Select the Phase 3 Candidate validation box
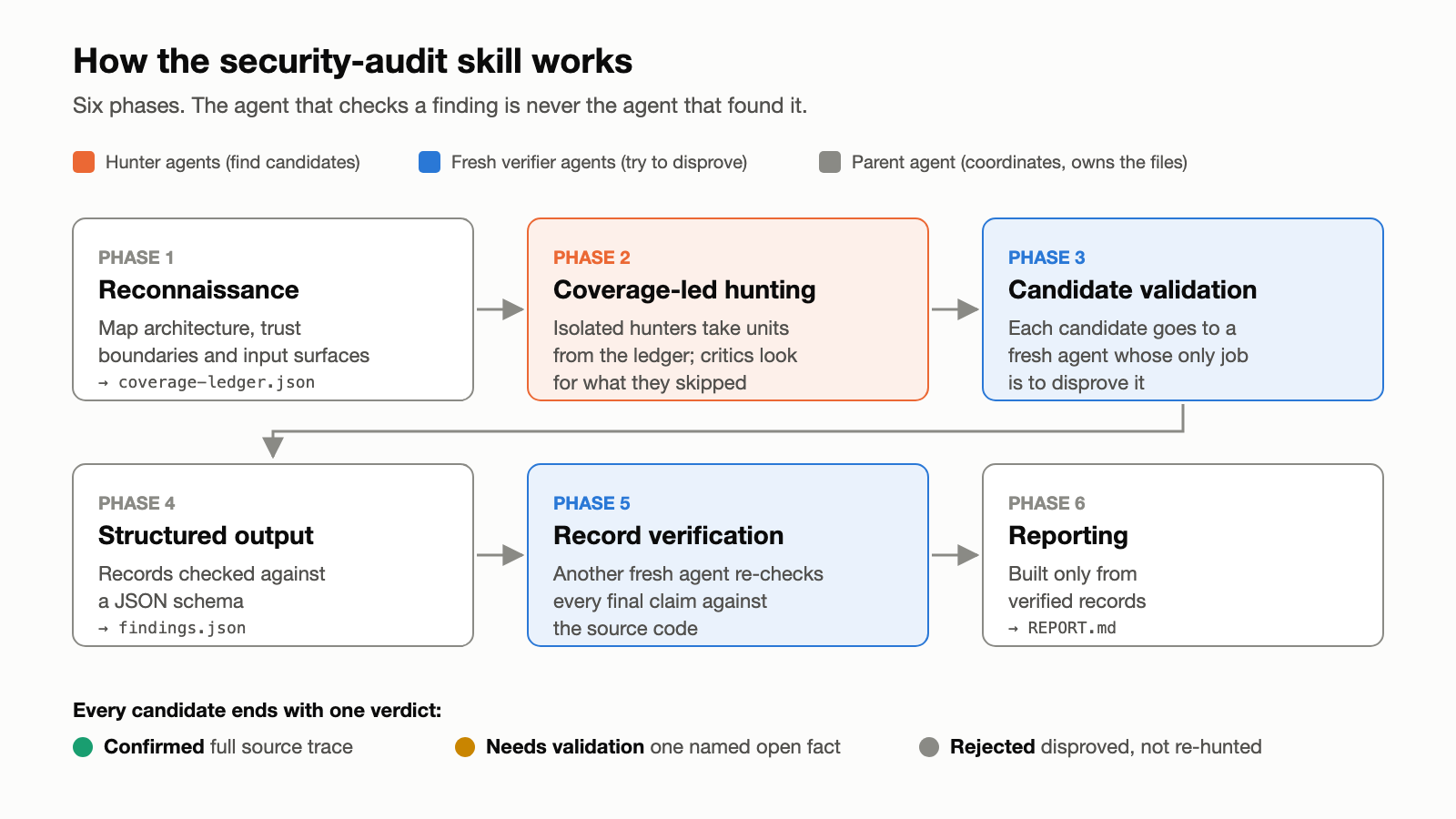Image resolution: width=1456 pixels, height=819 pixels. click(1183, 309)
